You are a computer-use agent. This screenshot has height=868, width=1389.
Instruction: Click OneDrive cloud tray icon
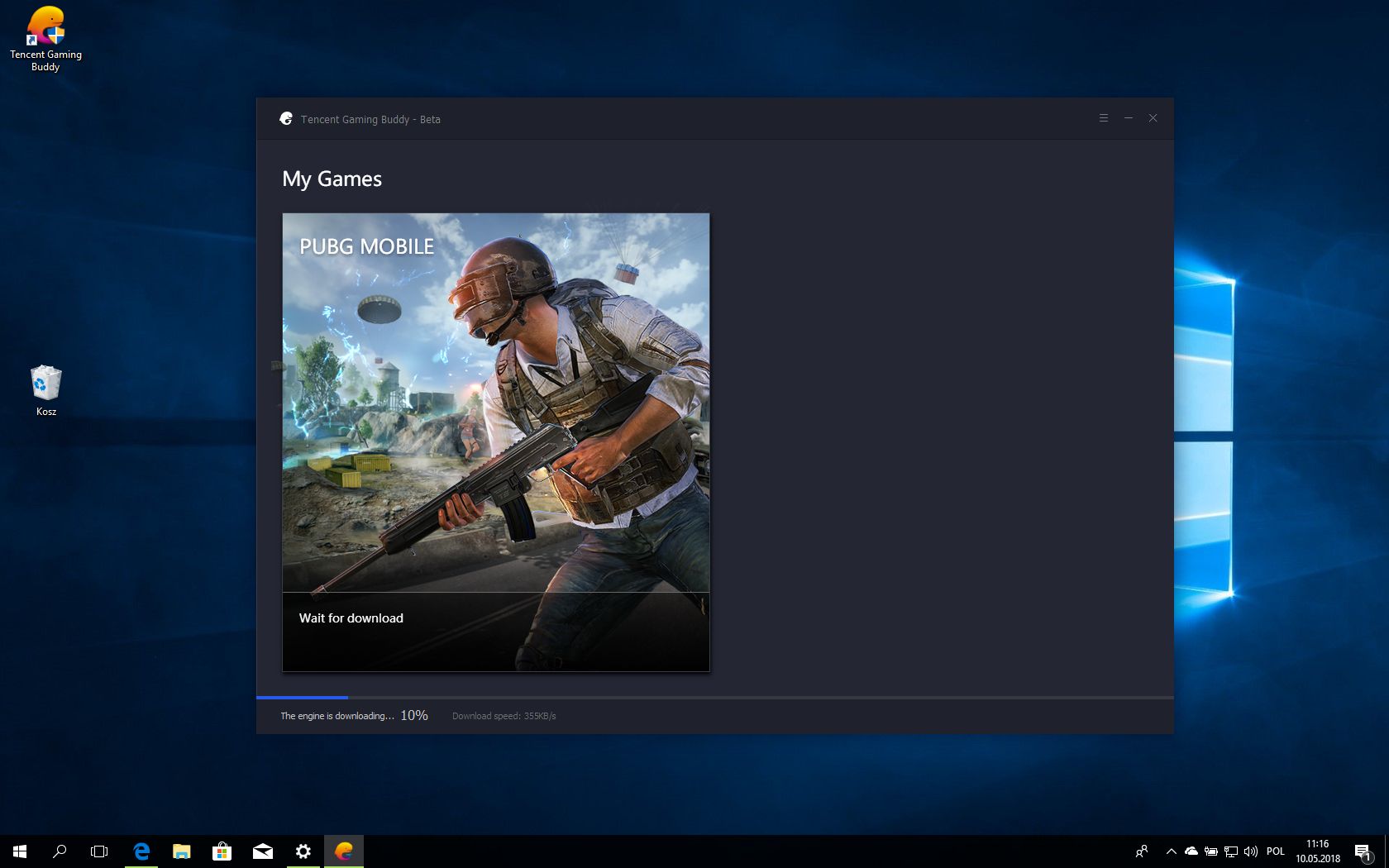[1191, 851]
